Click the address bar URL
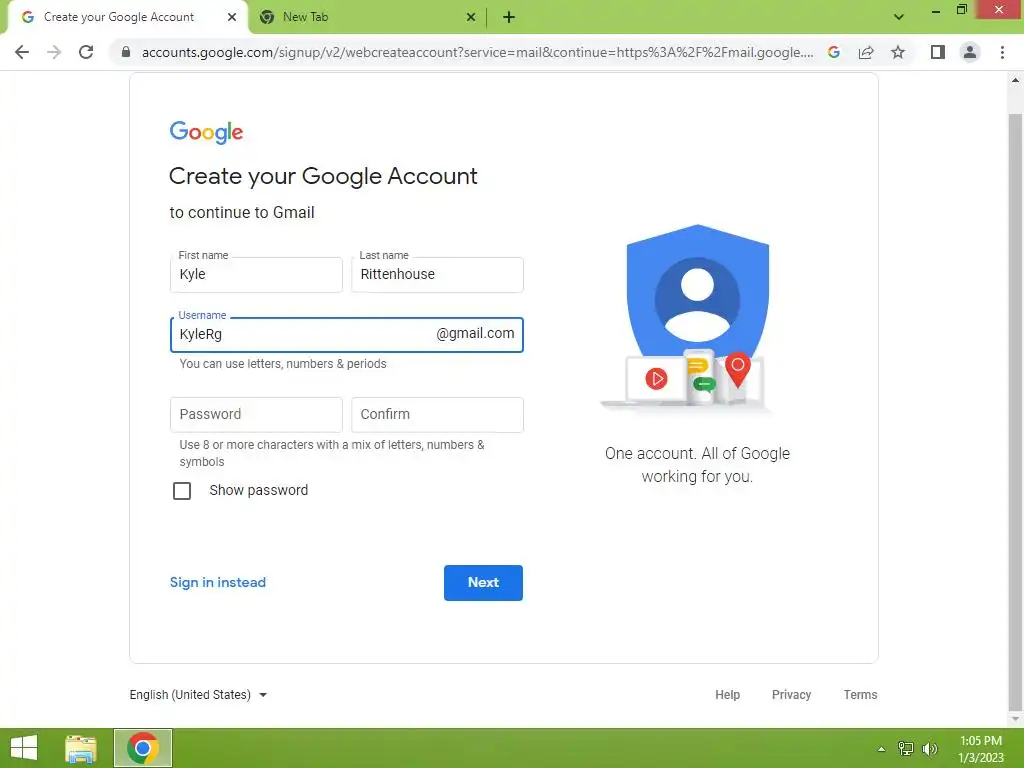 (x=477, y=52)
